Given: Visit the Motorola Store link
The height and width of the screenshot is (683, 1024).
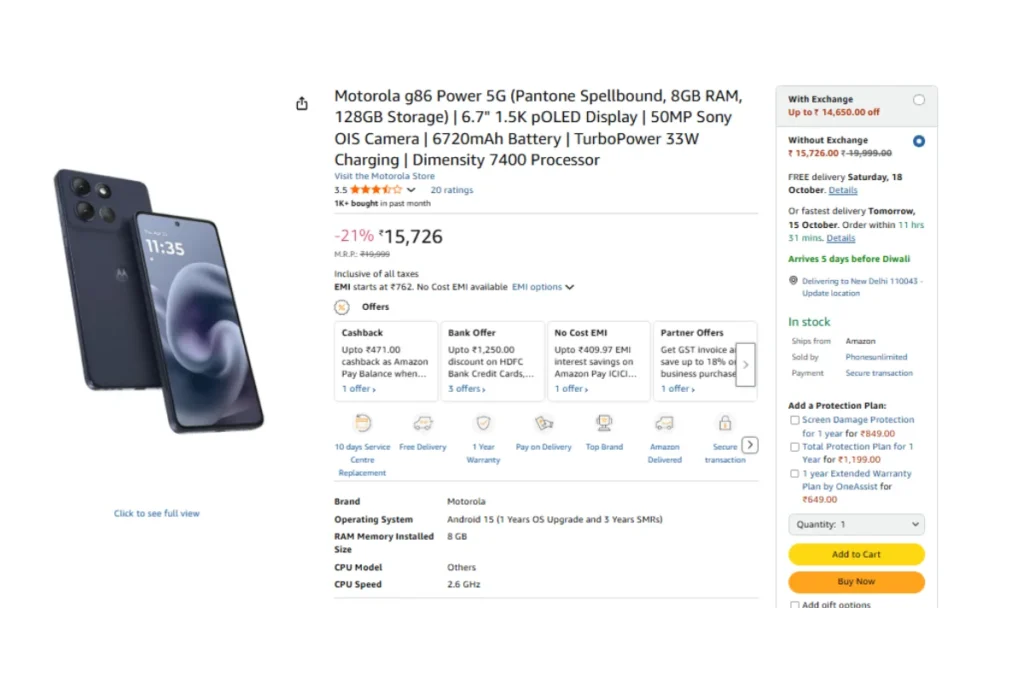Looking at the screenshot, I should [384, 176].
